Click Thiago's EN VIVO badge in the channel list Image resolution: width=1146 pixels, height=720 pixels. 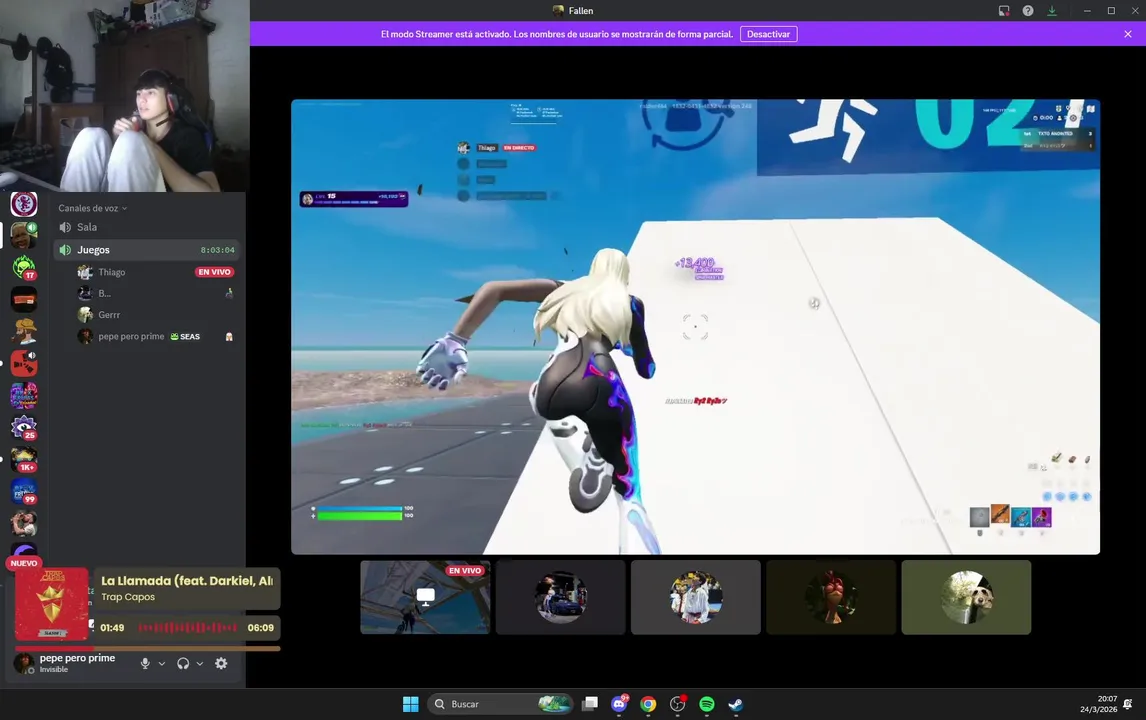(214, 272)
